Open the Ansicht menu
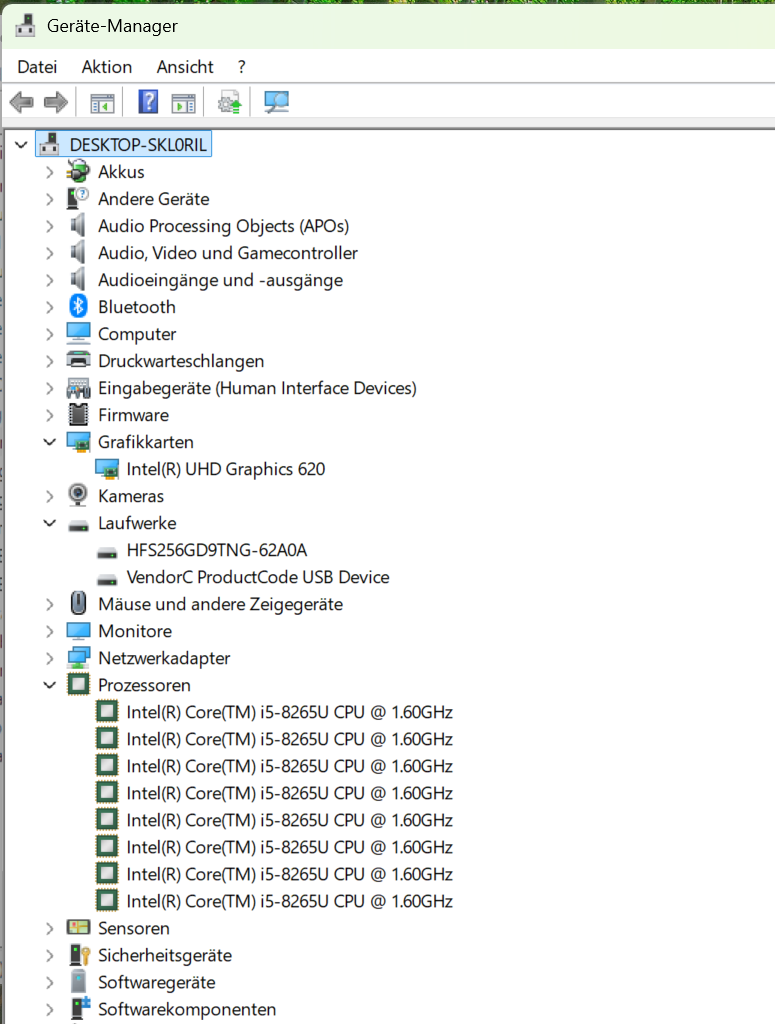The width and height of the screenshot is (775, 1024). pyautogui.click(x=185, y=67)
